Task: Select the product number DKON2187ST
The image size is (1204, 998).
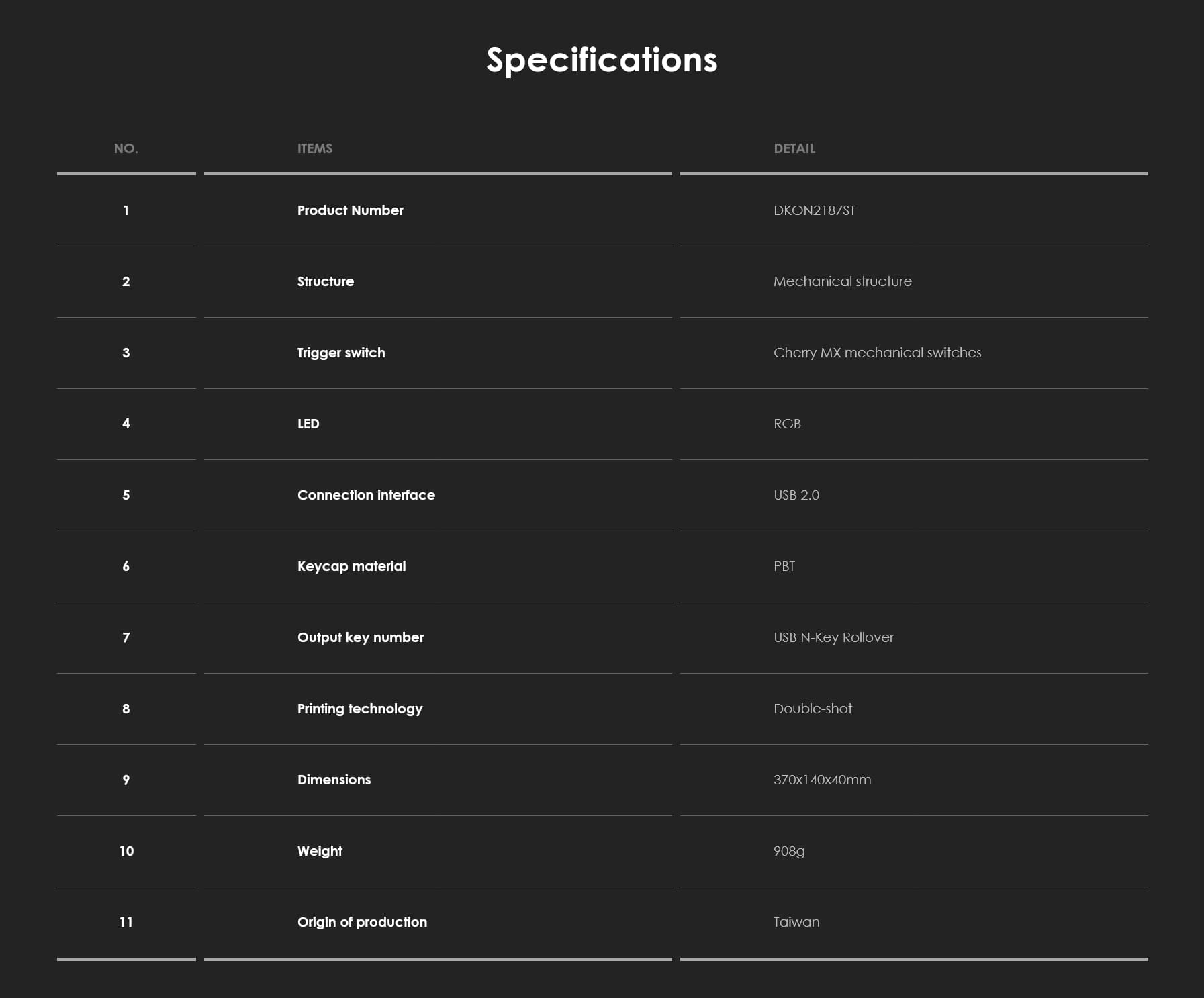Action: (814, 210)
